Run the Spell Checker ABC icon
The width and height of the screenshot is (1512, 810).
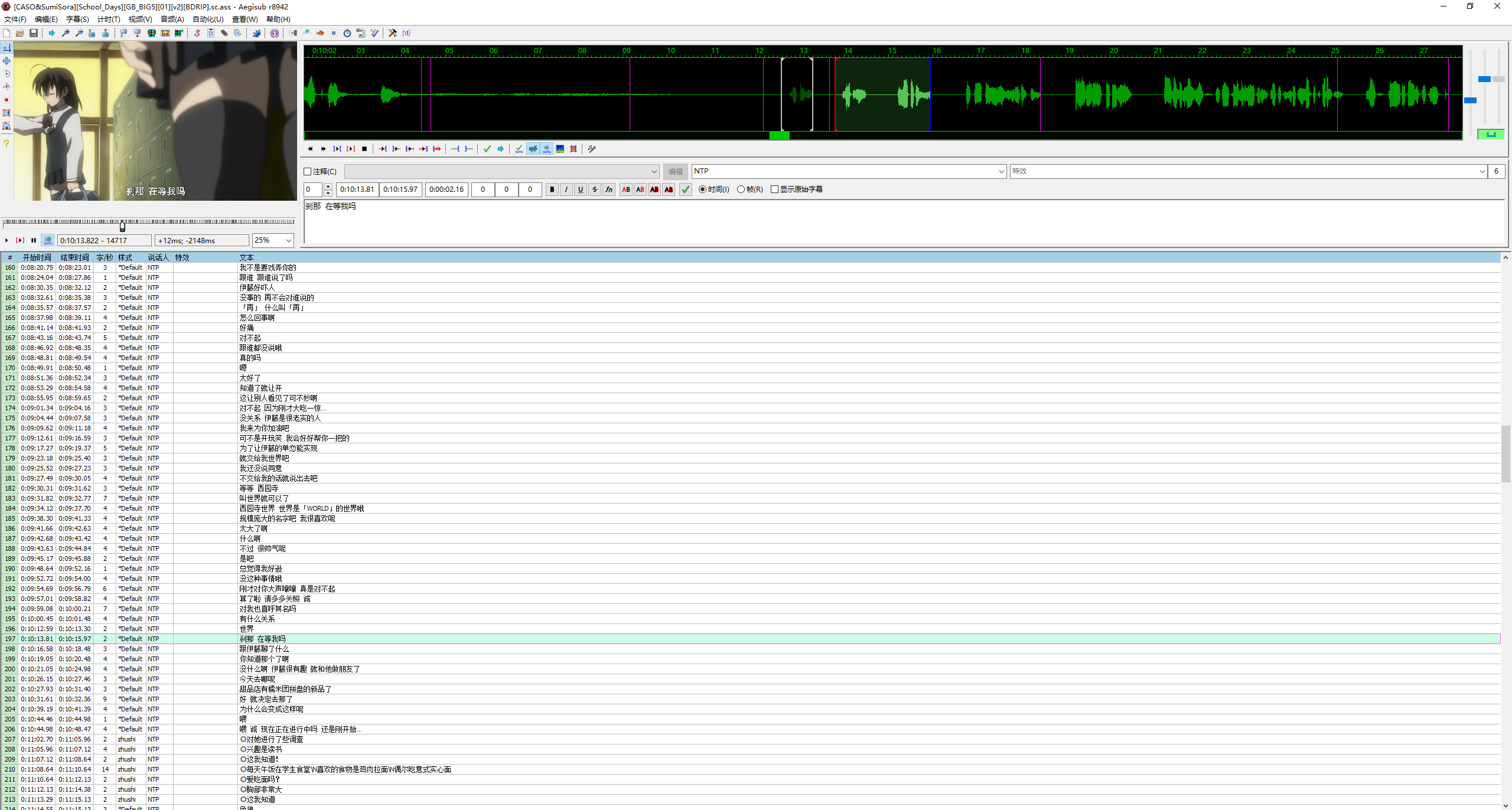[x=374, y=33]
